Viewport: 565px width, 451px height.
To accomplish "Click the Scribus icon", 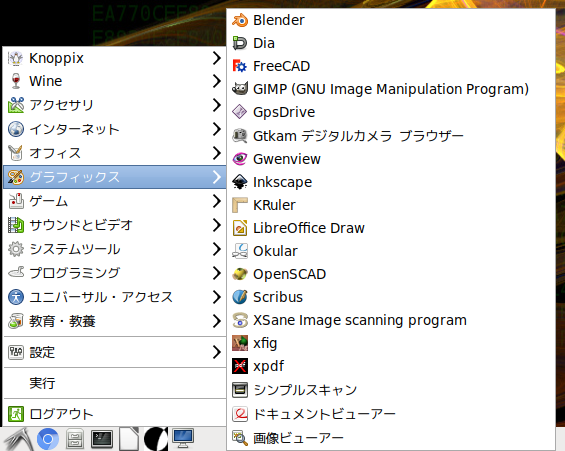I will 240,297.
